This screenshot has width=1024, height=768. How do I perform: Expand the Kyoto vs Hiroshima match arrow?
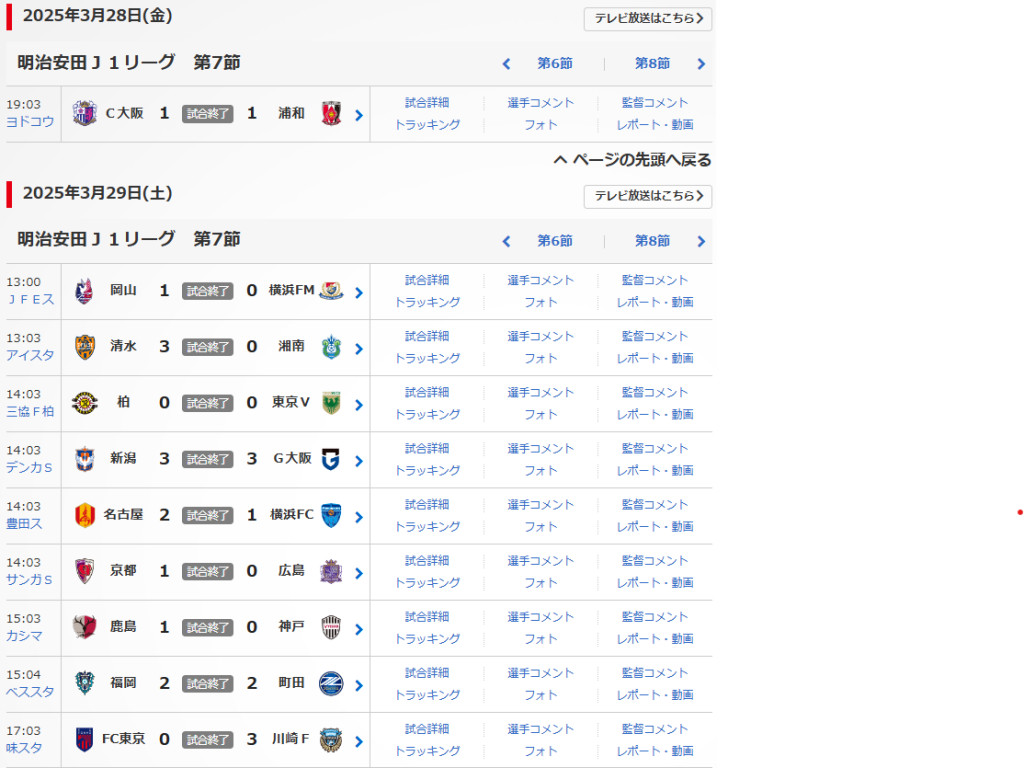coord(358,573)
